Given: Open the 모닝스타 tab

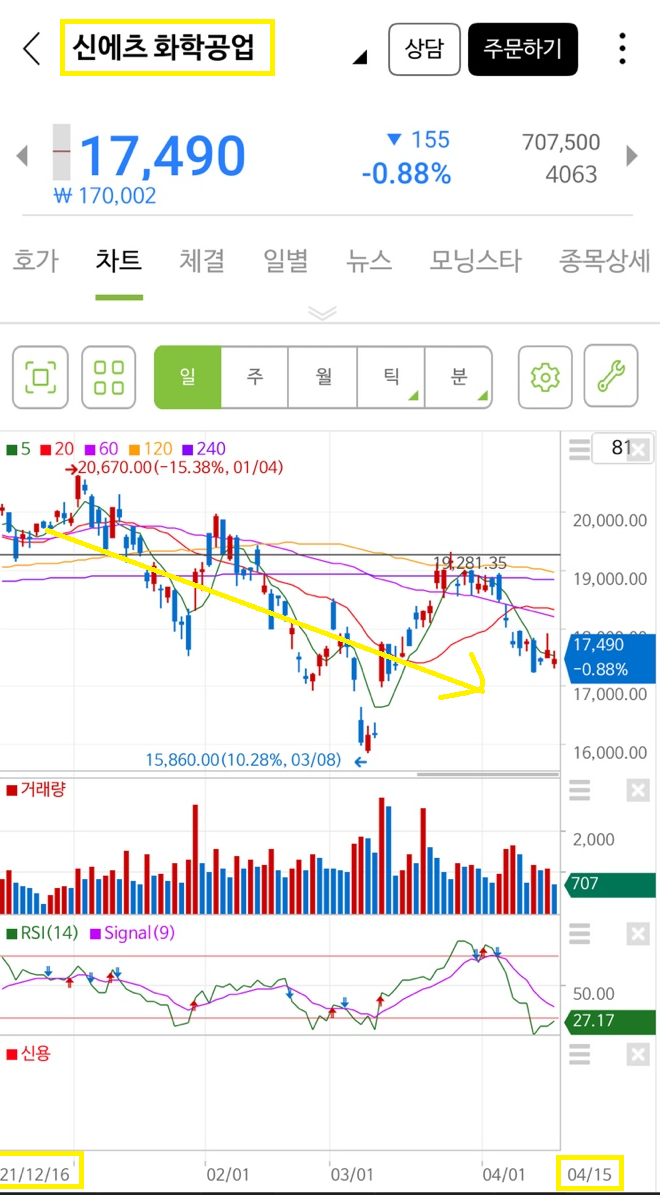Looking at the screenshot, I should [x=475, y=261].
